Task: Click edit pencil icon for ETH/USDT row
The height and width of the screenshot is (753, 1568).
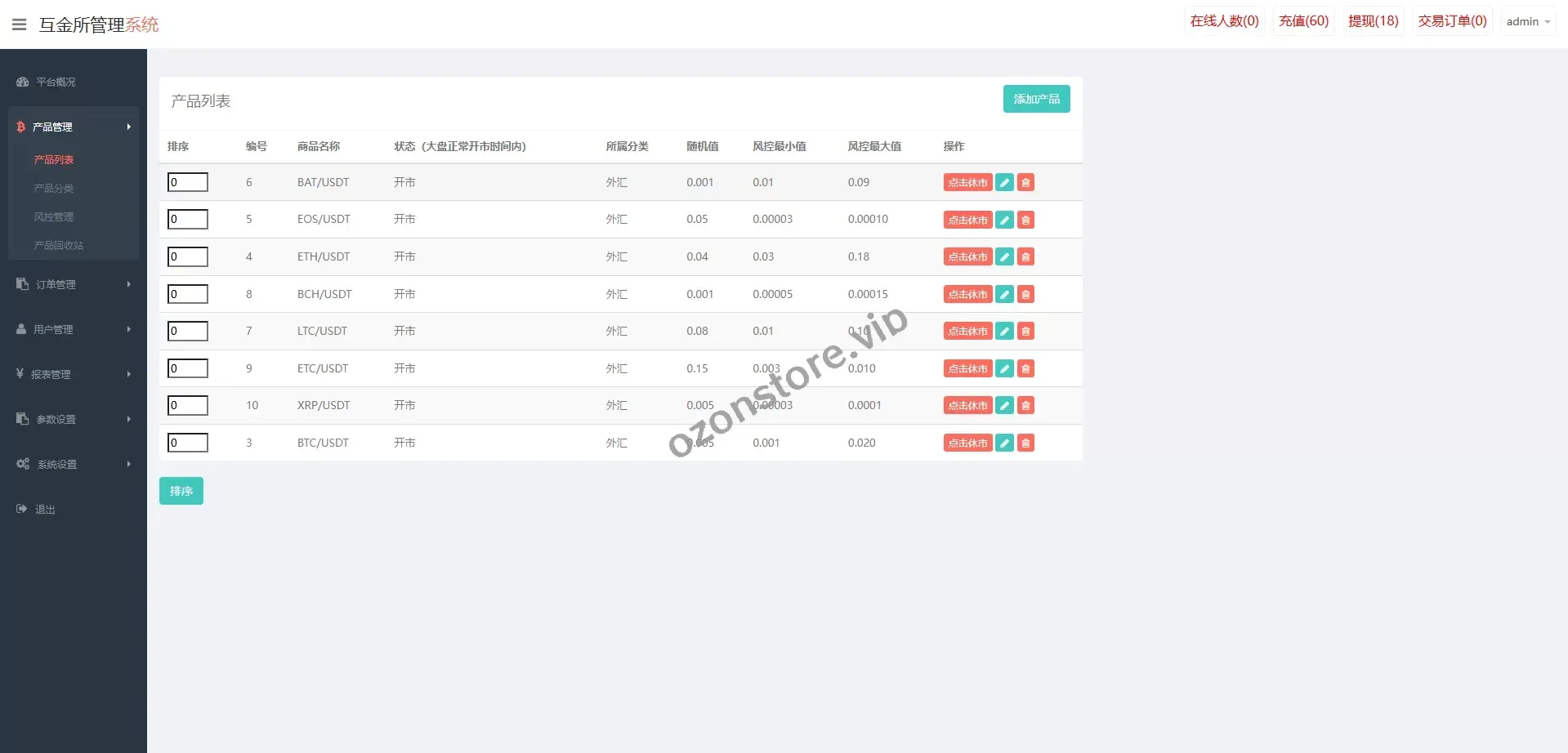Action: [1004, 256]
